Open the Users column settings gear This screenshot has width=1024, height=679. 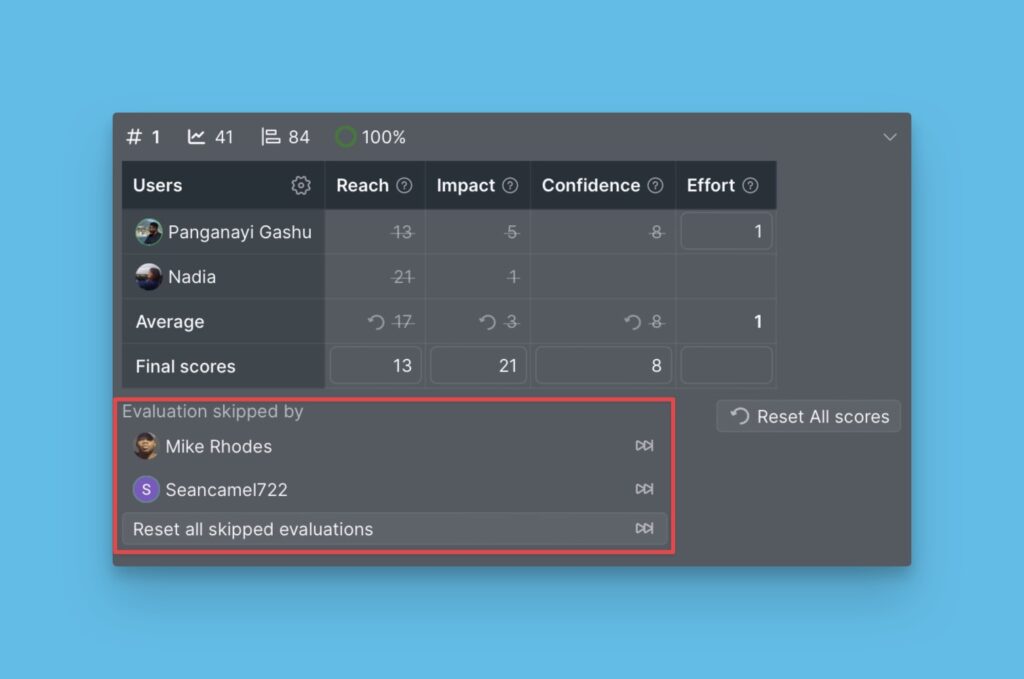tap(301, 185)
